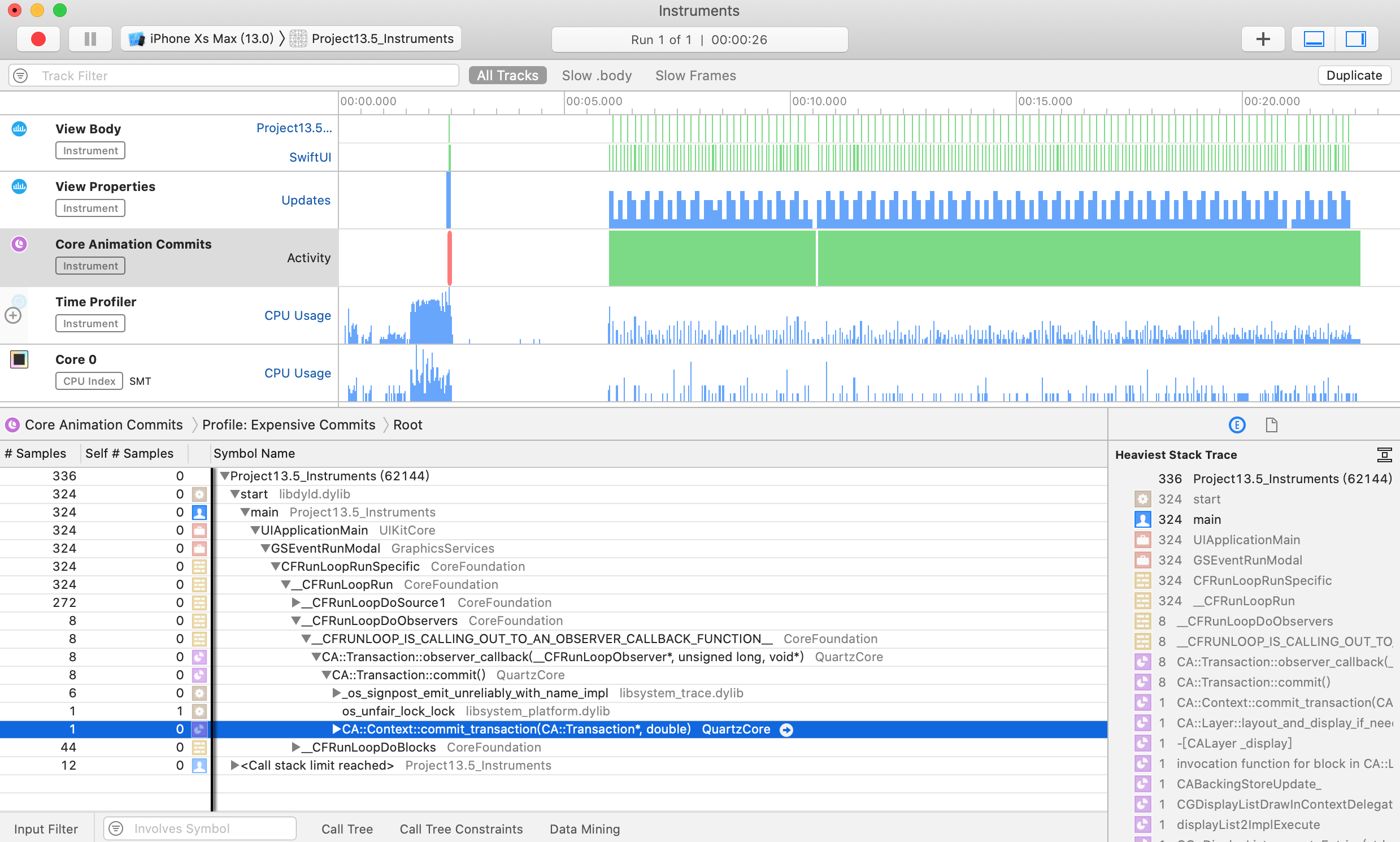Click icon beside start in stack trace

pyautogui.click(x=1142, y=500)
